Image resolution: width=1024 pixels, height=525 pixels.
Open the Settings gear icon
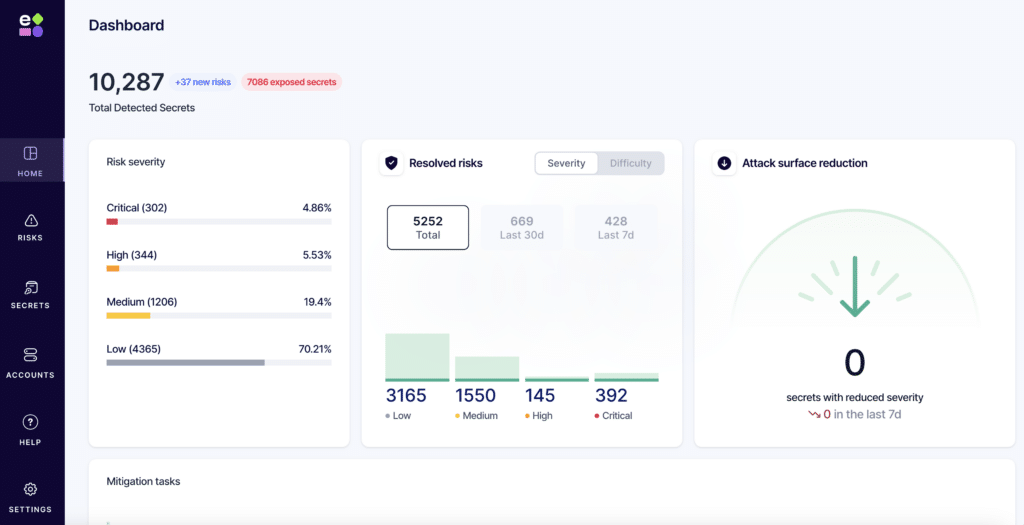tap(30, 489)
